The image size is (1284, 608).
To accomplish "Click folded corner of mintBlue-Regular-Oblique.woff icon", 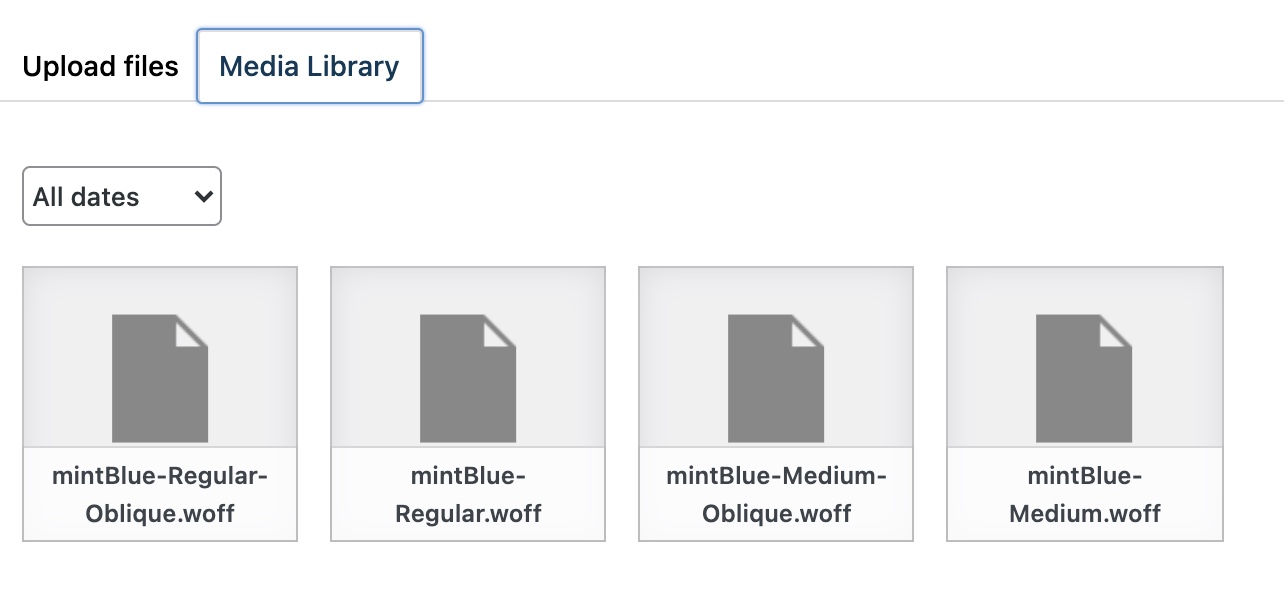I will pos(190,332).
